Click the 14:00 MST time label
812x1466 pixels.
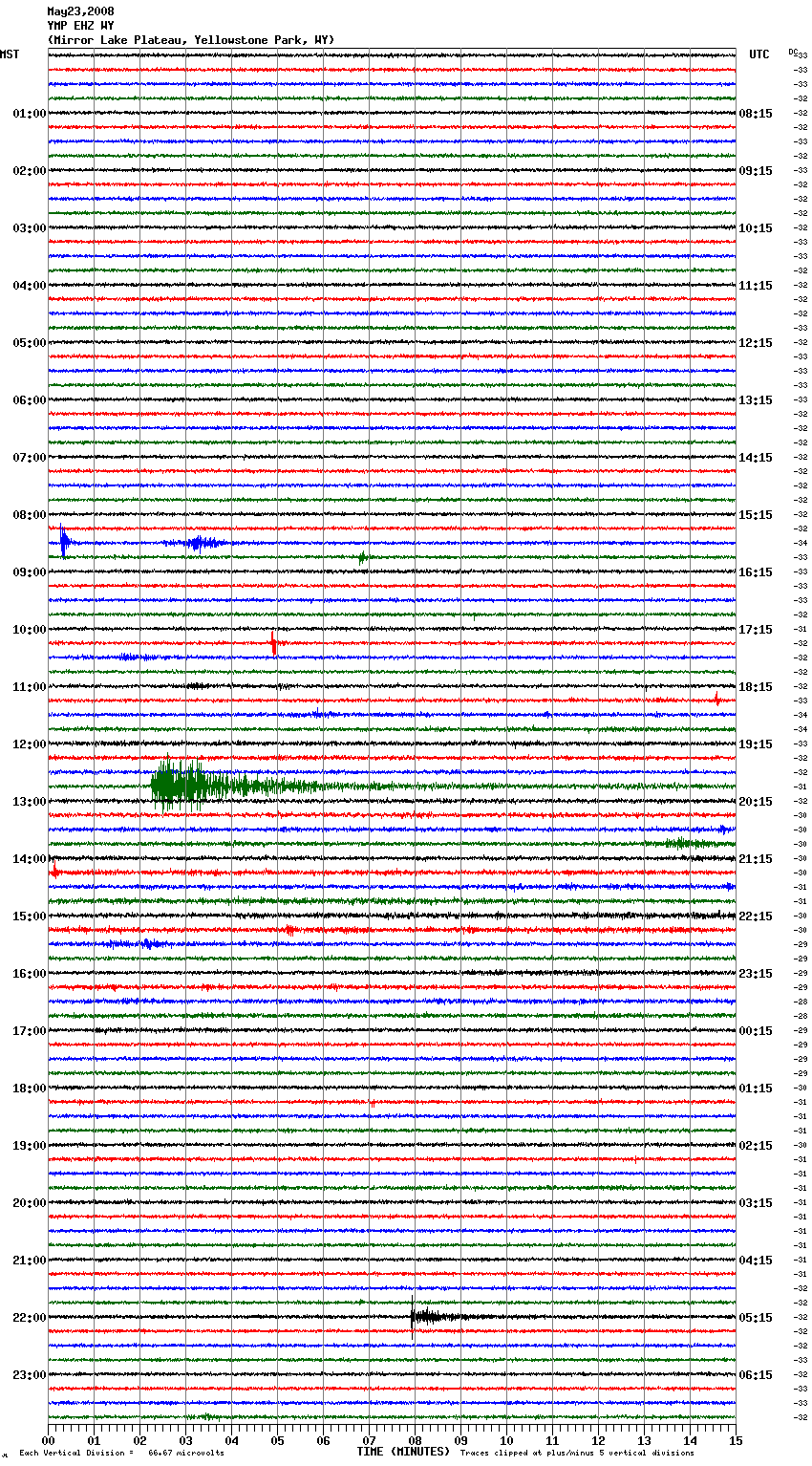coord(29,859)
